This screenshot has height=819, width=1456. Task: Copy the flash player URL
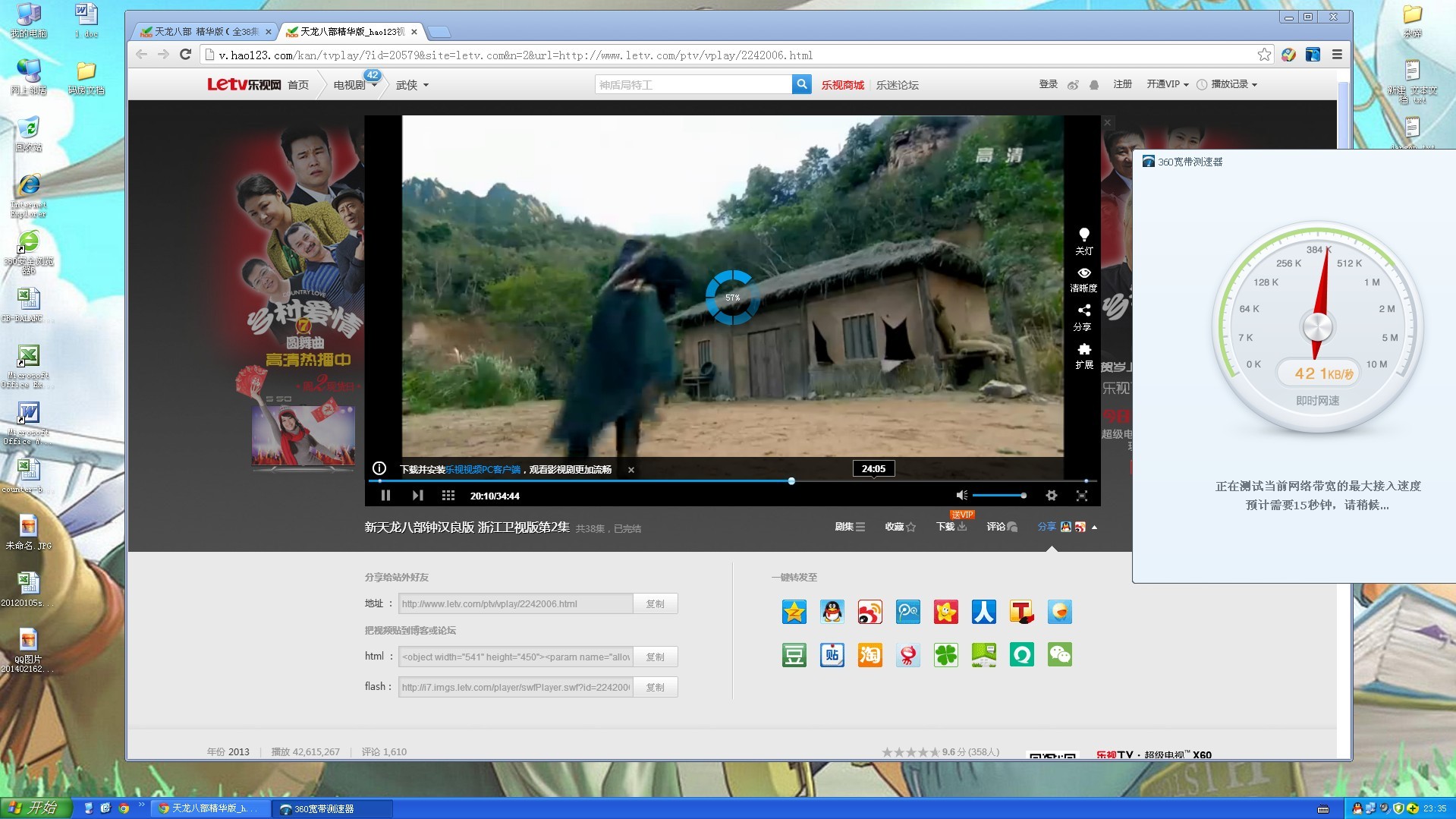(x=655, y=688)
